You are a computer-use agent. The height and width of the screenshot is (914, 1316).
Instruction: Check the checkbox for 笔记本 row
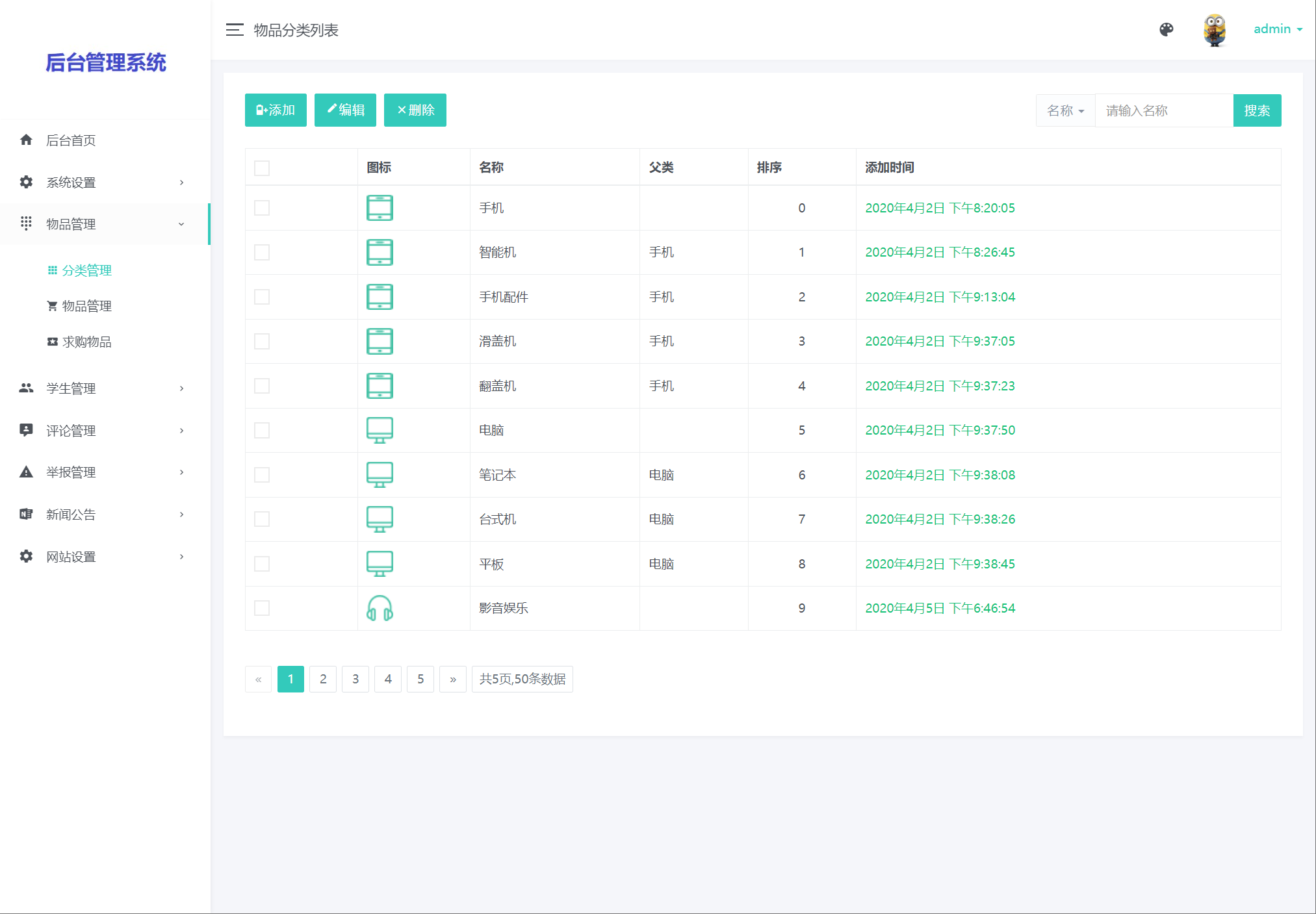pos(262,475)
